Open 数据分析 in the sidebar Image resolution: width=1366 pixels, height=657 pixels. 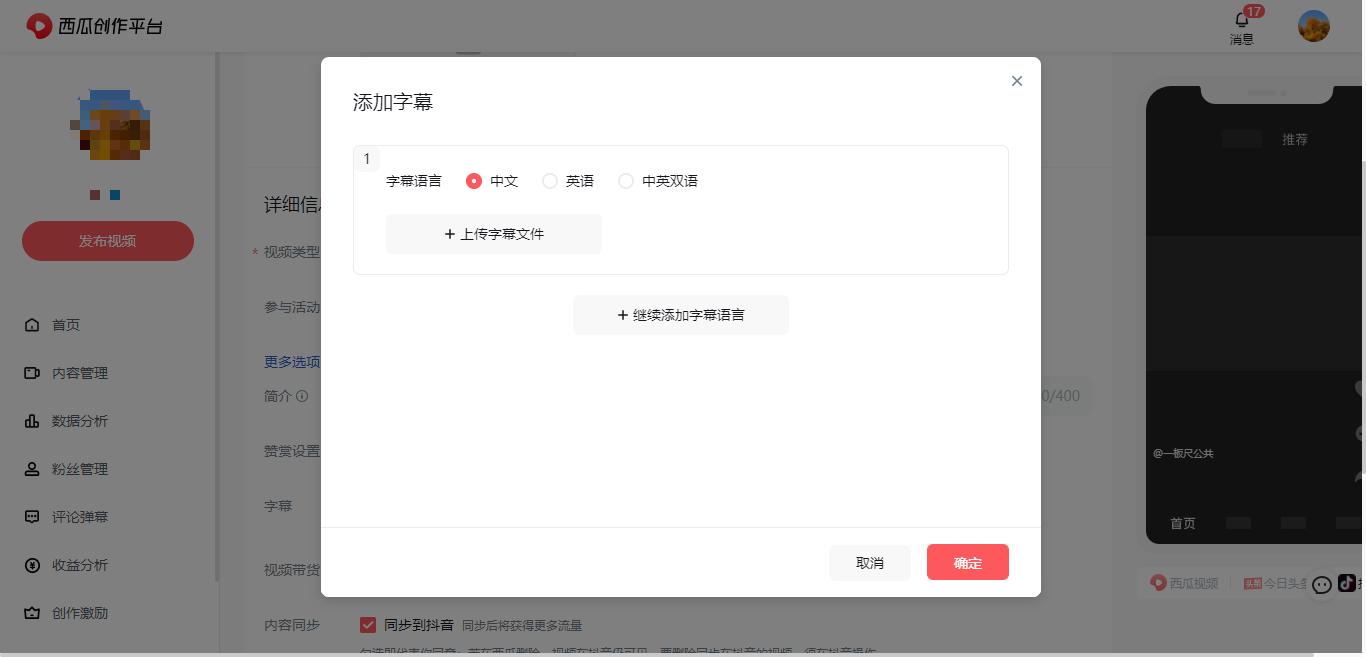[x=80, y=421]
